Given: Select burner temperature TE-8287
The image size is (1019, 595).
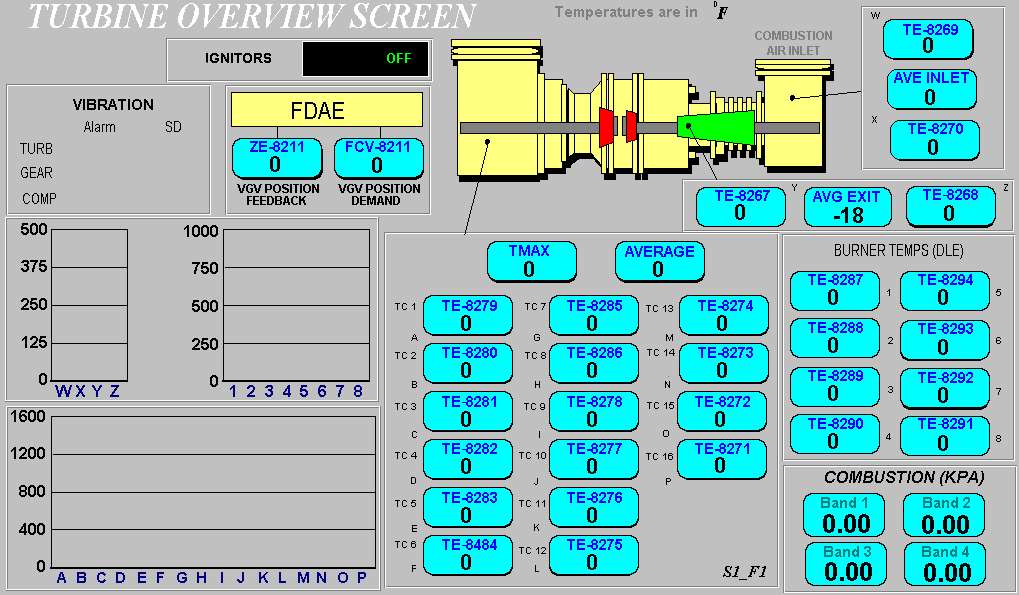Looking at the screenshot, I should 834,290.
